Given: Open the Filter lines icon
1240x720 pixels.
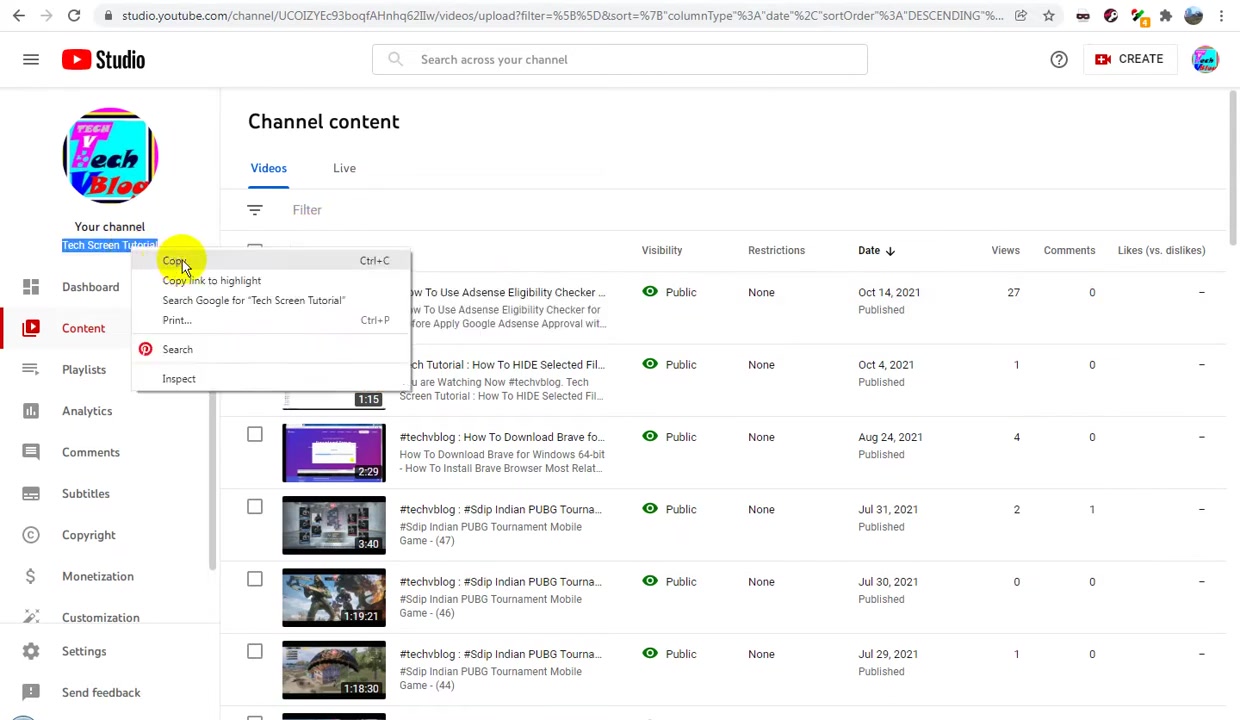Looking at the screenshot, I should coord(255,210).
